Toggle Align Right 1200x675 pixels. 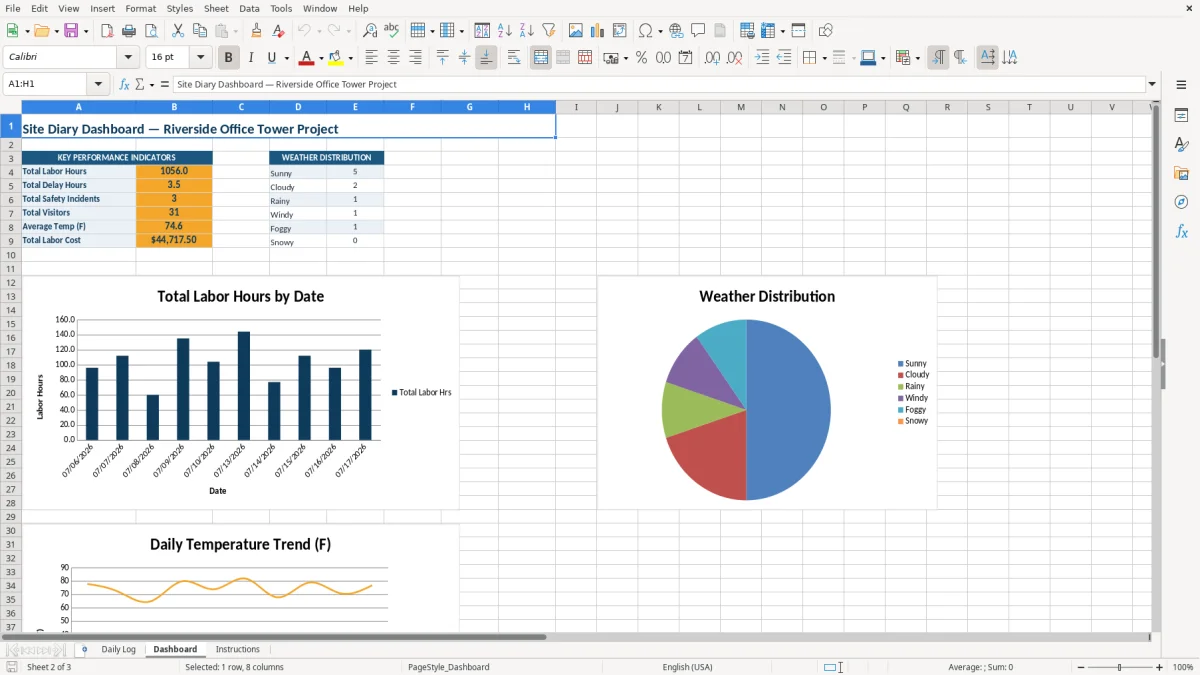point(415,58)
